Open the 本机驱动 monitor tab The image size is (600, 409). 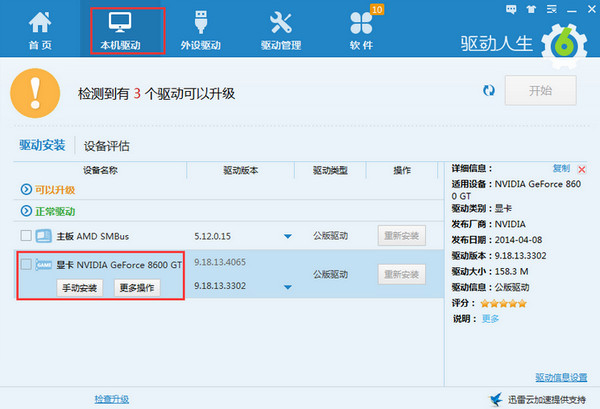pos(120,31)
